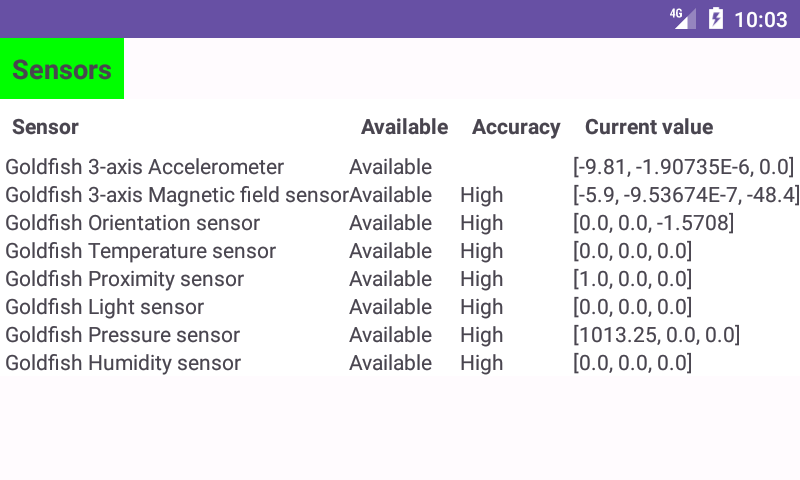Click the Sensor column header

45,127
